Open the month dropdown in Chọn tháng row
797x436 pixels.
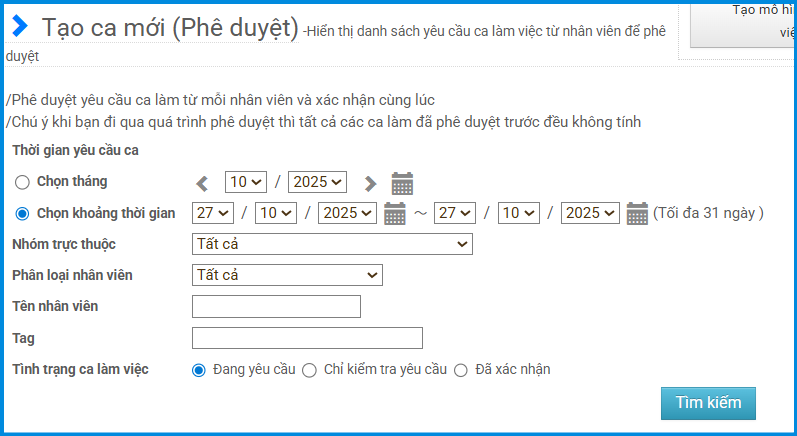click(246, 182)
